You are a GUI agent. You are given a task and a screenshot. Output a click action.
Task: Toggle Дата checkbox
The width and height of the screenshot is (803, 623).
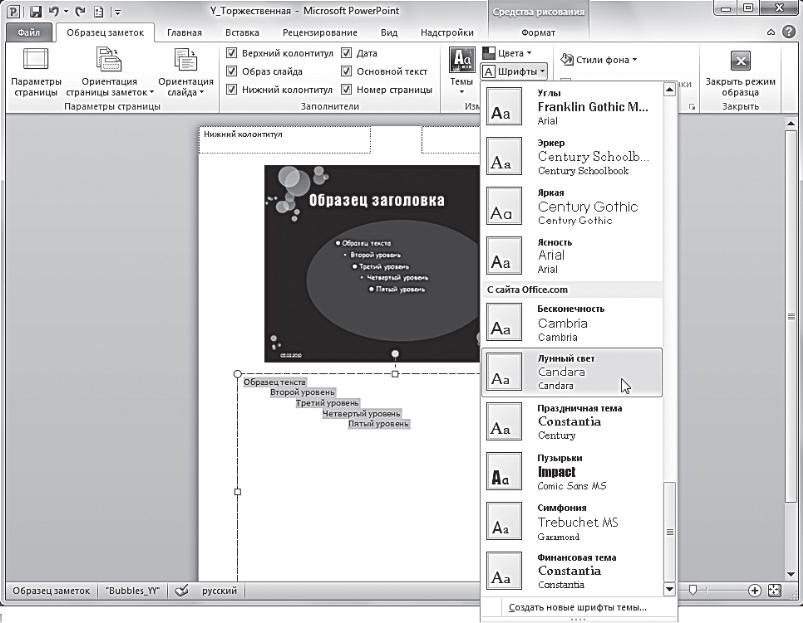[x=347, y=53]
